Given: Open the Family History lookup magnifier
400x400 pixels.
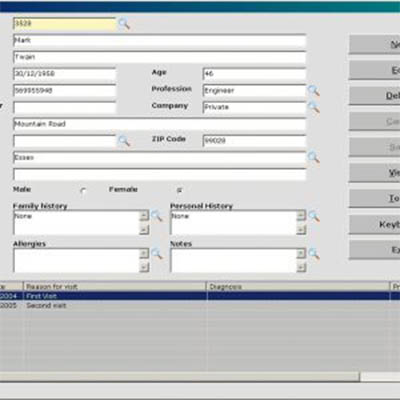Looking at the screenshot, I should click(x=156, y=216).
